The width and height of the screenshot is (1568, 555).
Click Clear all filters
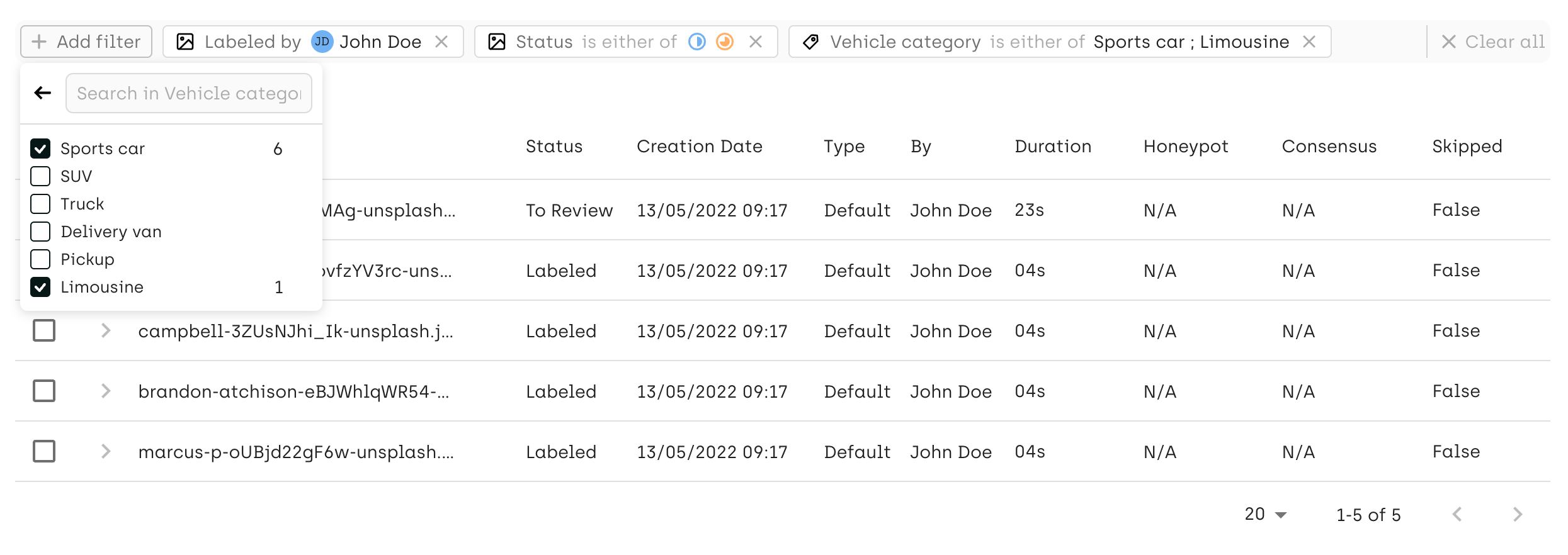click(1492, 42)
